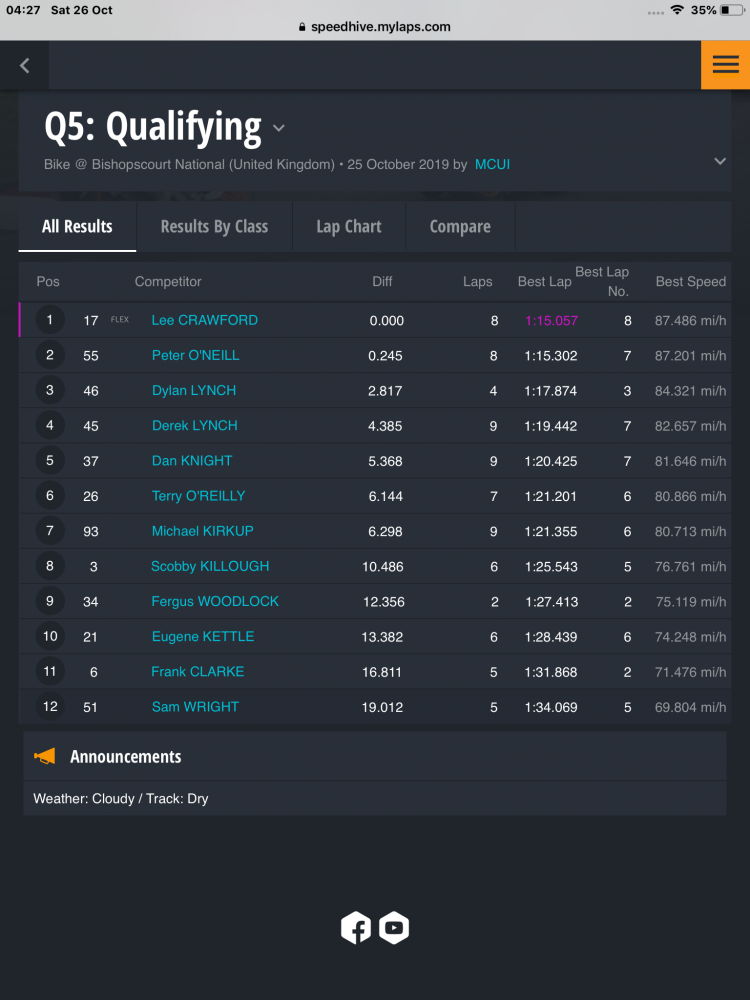Open the YouTube icon link
The width and height of the screenshot is (750, 1000).
click(x=394, y=927)
